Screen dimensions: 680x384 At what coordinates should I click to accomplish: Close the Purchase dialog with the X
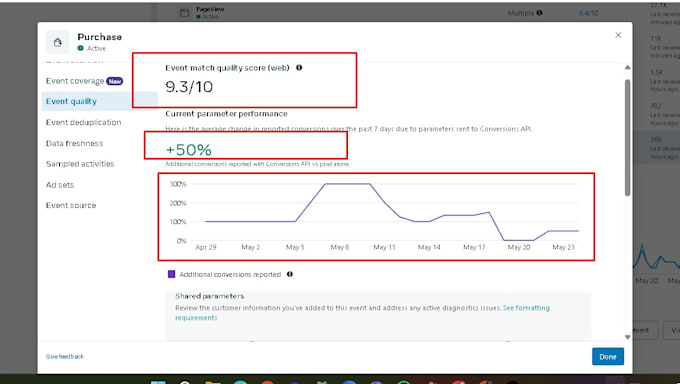[618, 35]
